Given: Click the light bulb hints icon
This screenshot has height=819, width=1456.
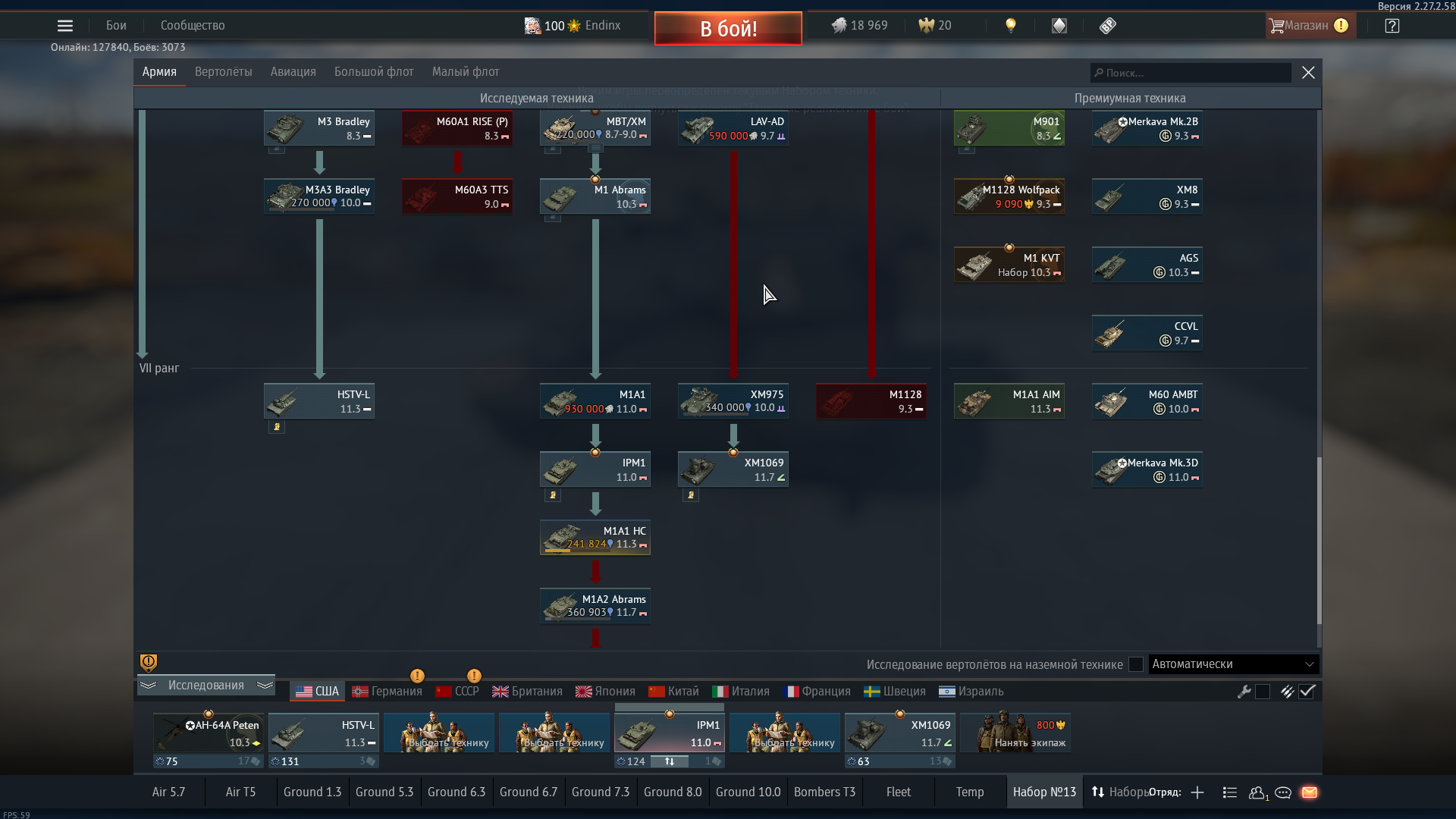Looking at the screenshot, I should pyautogui.click(x=1010, y=26).
